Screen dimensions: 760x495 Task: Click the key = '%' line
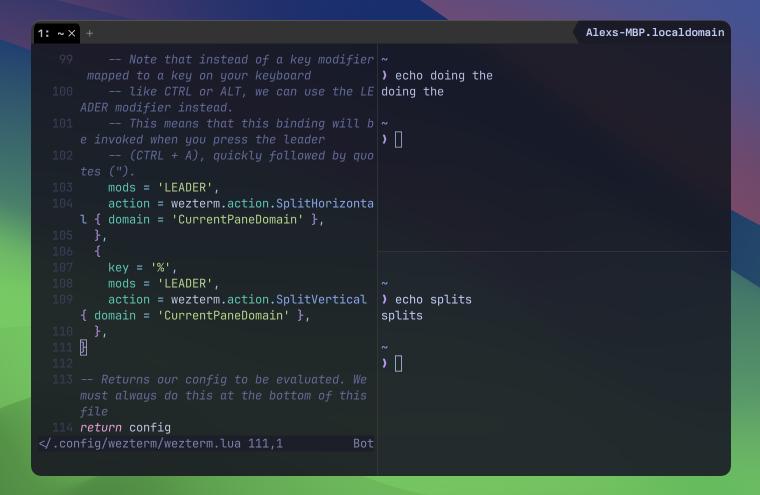[142, 268]
